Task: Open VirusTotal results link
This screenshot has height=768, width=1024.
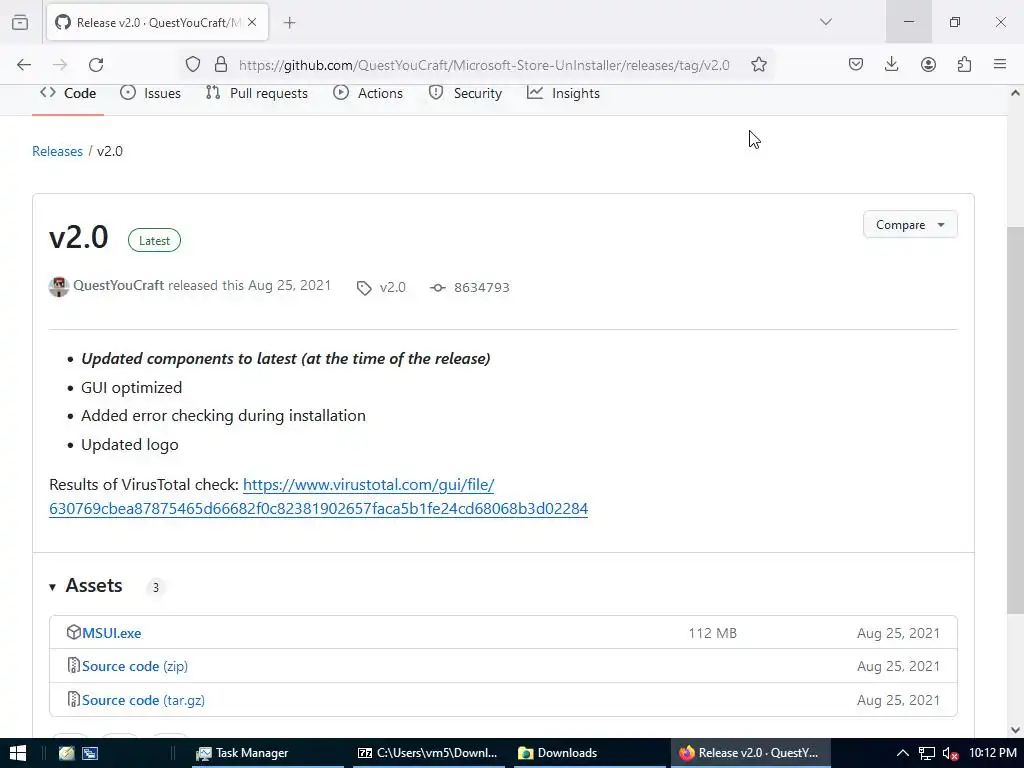Action: pos(319,496)
